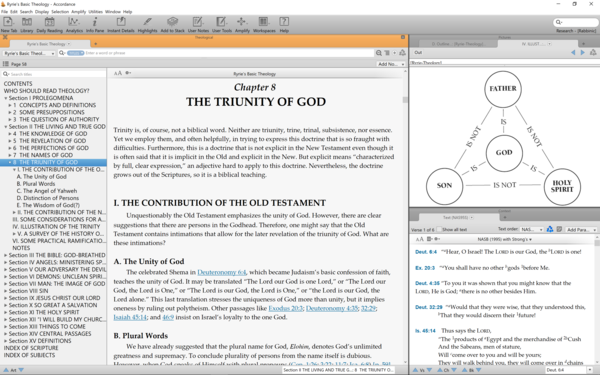Open the File menu
This screenshot has width=600, height=375.
5,12
